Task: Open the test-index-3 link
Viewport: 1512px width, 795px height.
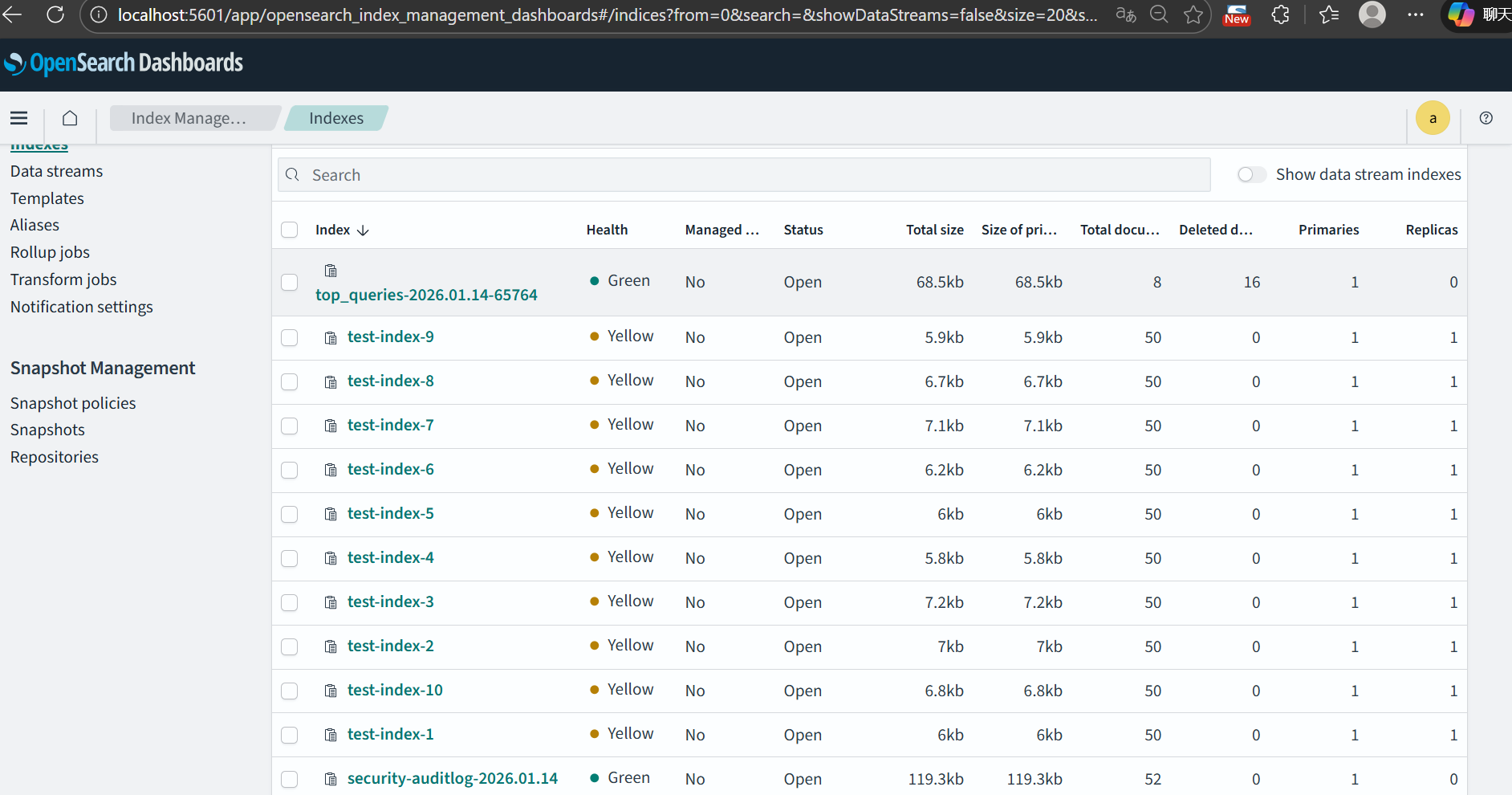Action: (x=391, y=601)
